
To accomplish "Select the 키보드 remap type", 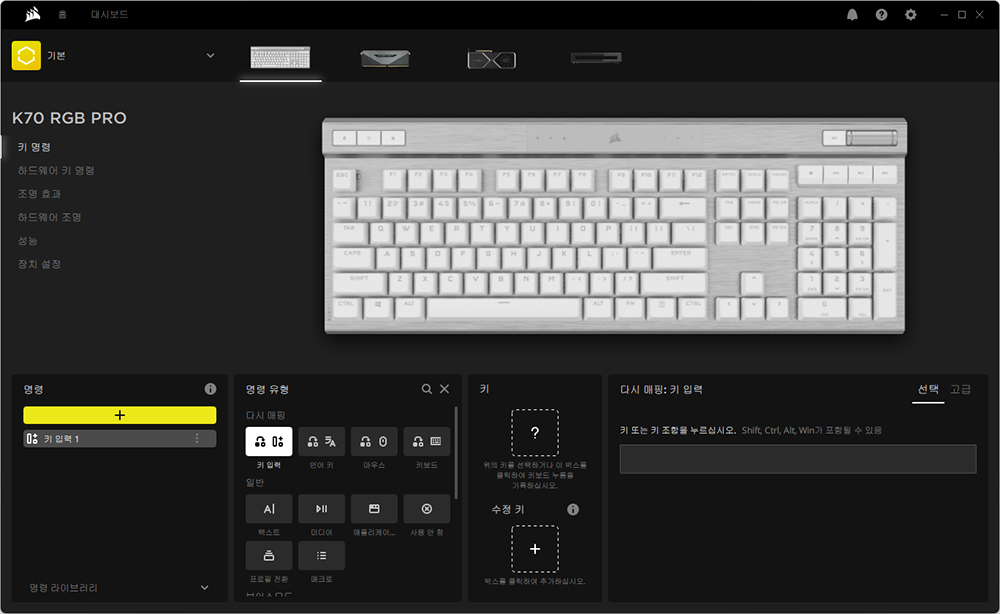I will [x=427, y=441].
